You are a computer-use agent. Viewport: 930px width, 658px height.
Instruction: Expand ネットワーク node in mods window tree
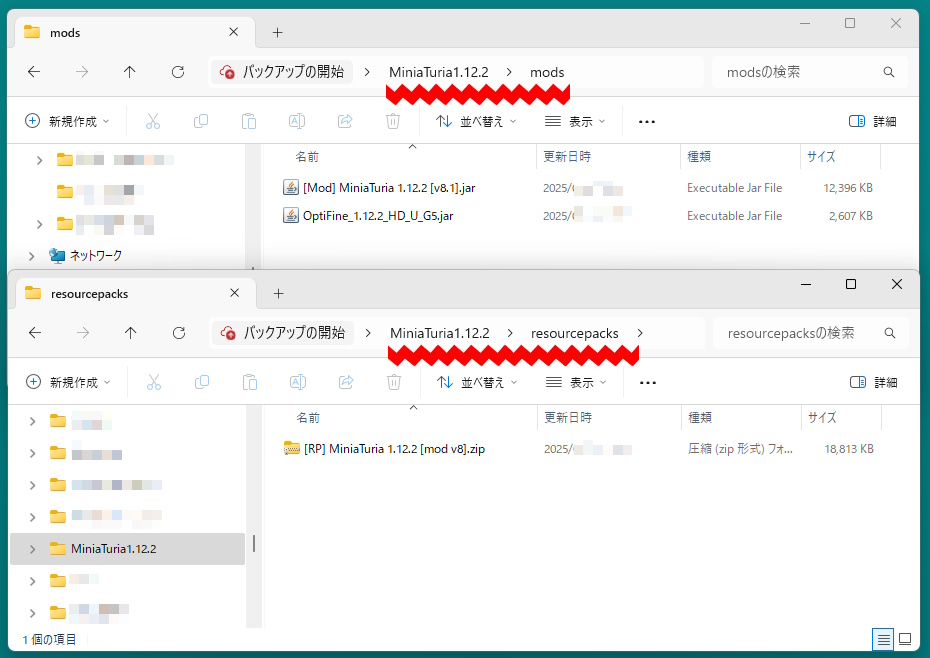pyautogui.click(x=31, y=256)
